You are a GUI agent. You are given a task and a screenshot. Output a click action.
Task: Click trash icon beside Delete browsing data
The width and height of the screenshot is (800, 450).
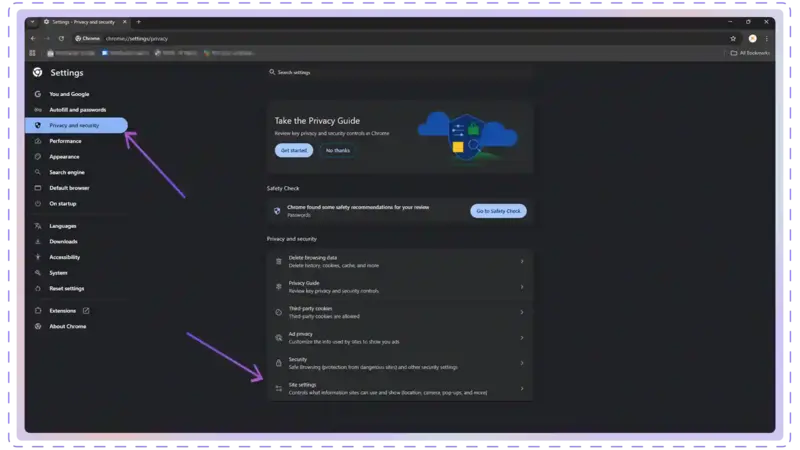pyautogui.click(x=279, y=261)
